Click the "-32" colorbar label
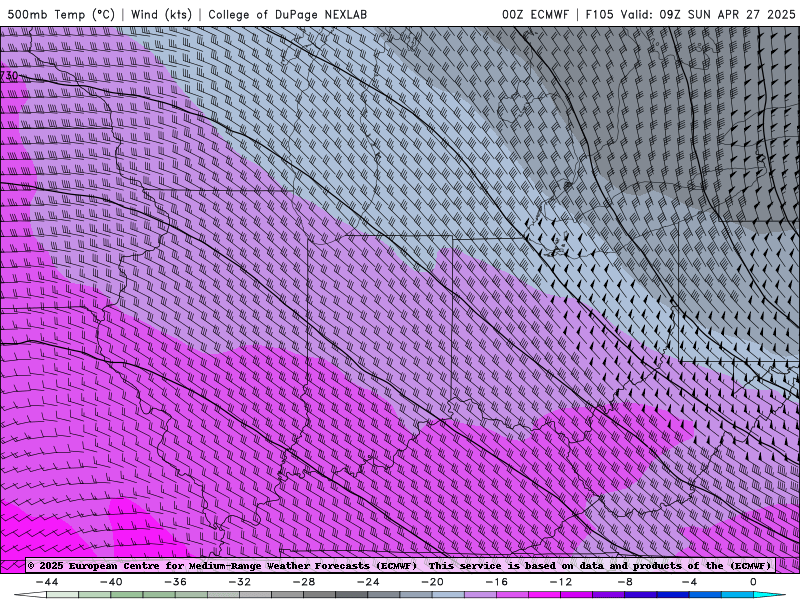 [240, 582]
